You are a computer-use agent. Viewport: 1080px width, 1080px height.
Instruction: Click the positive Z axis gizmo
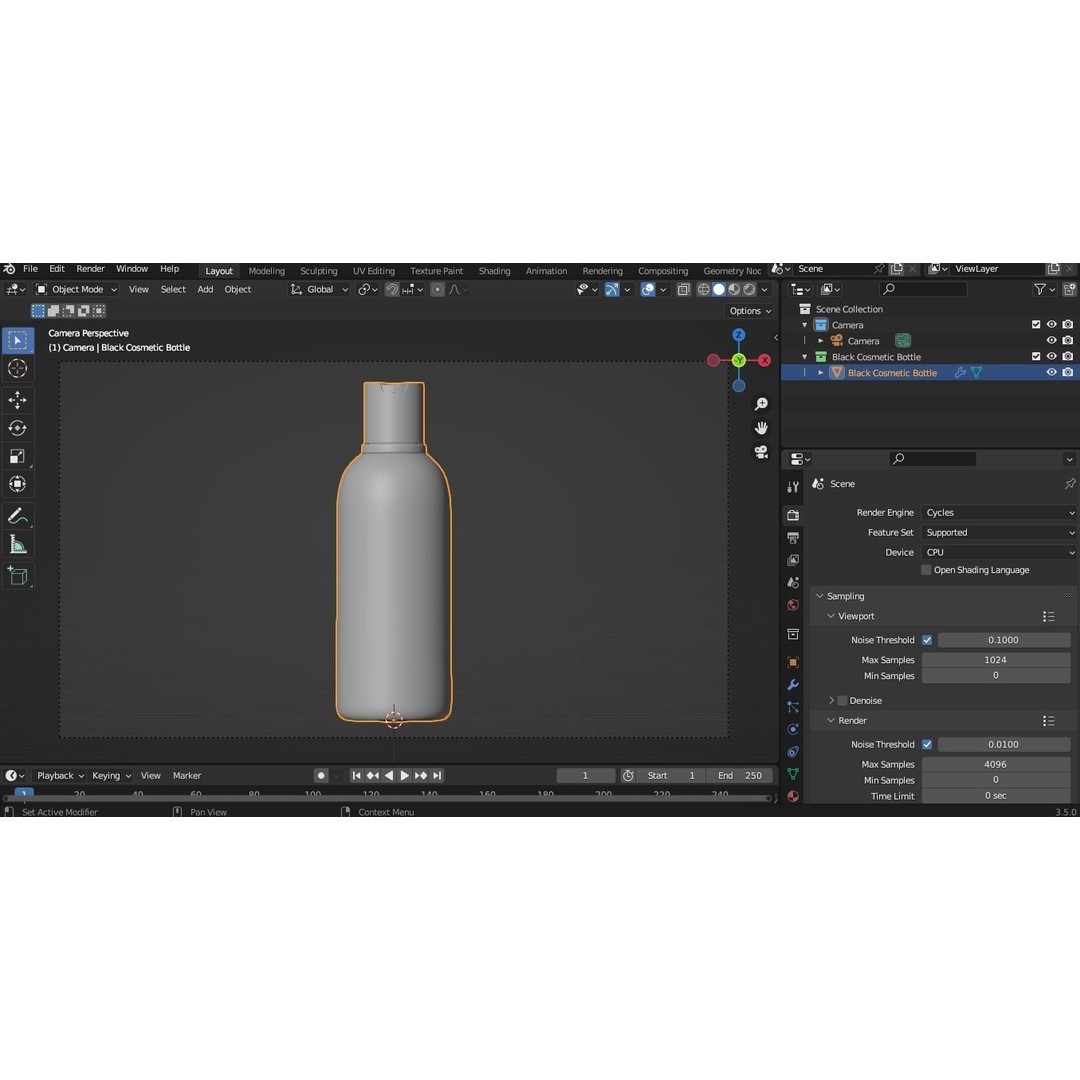pos(738,335)
